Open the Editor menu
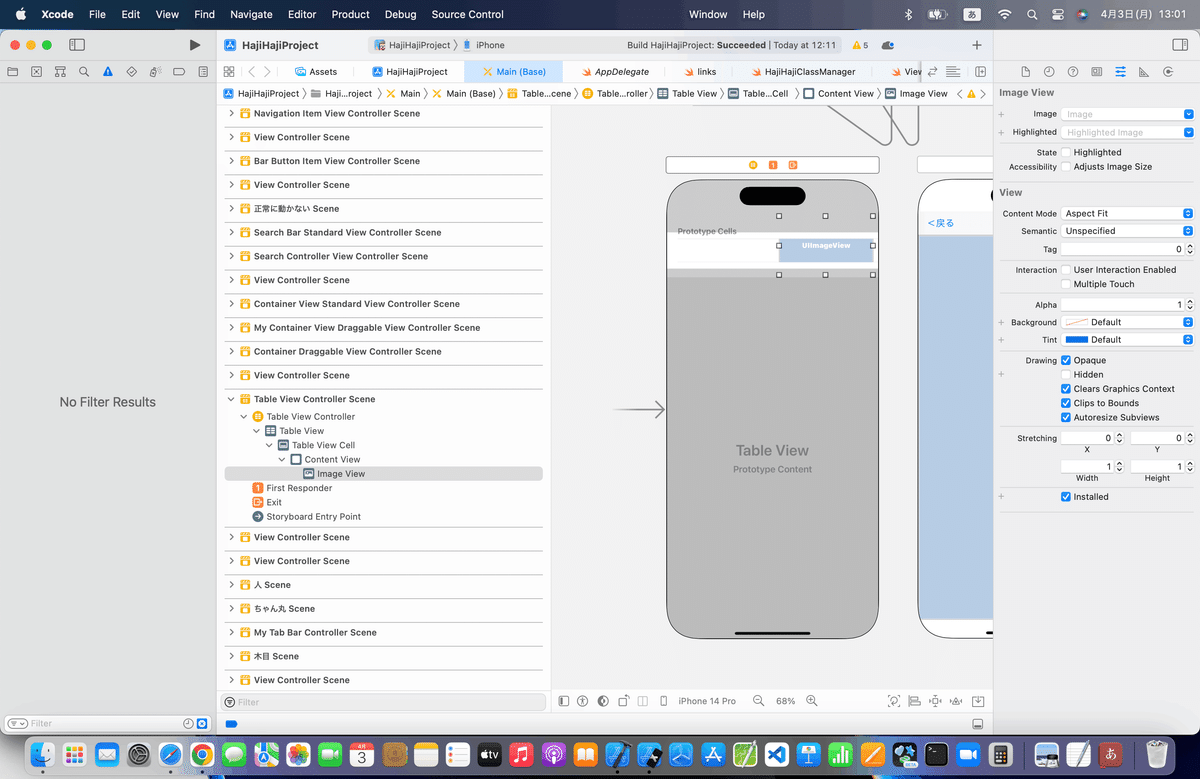The width and height of the screenshot is (1200, 779). (302, 14)
